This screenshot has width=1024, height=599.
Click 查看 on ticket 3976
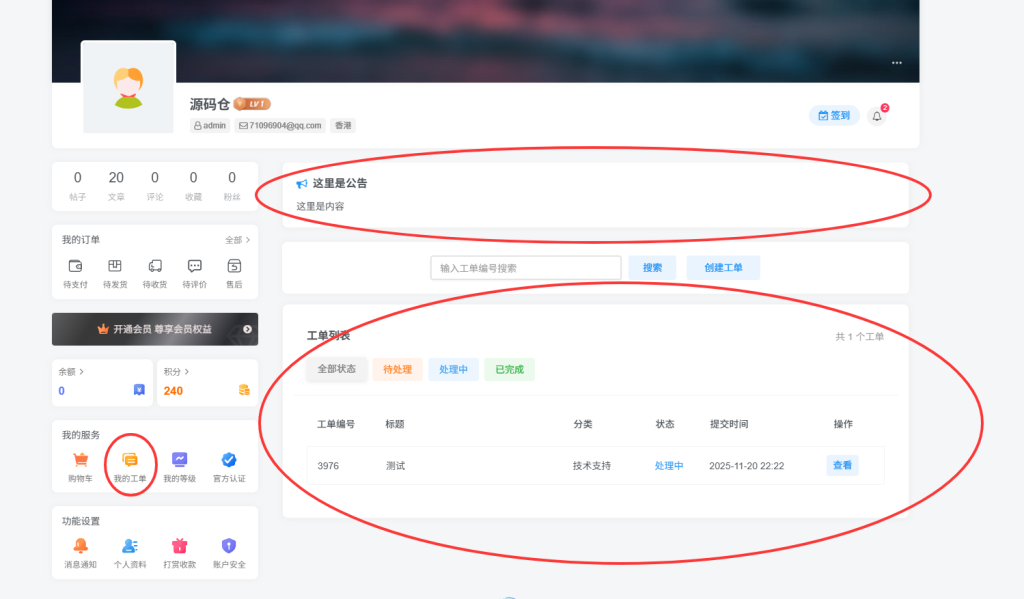coord(841,465)
